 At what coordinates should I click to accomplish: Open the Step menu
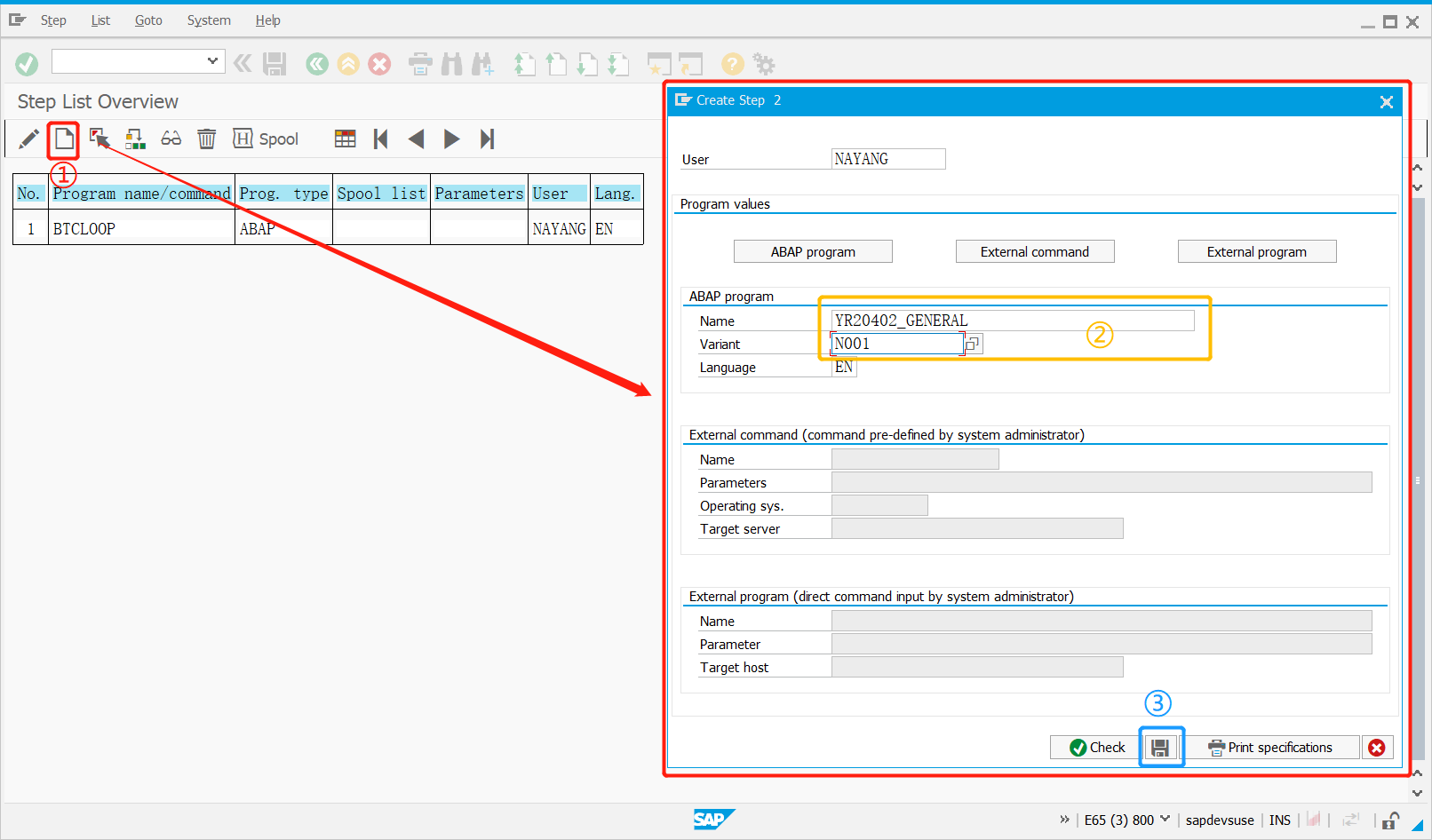tap(53, 20)
